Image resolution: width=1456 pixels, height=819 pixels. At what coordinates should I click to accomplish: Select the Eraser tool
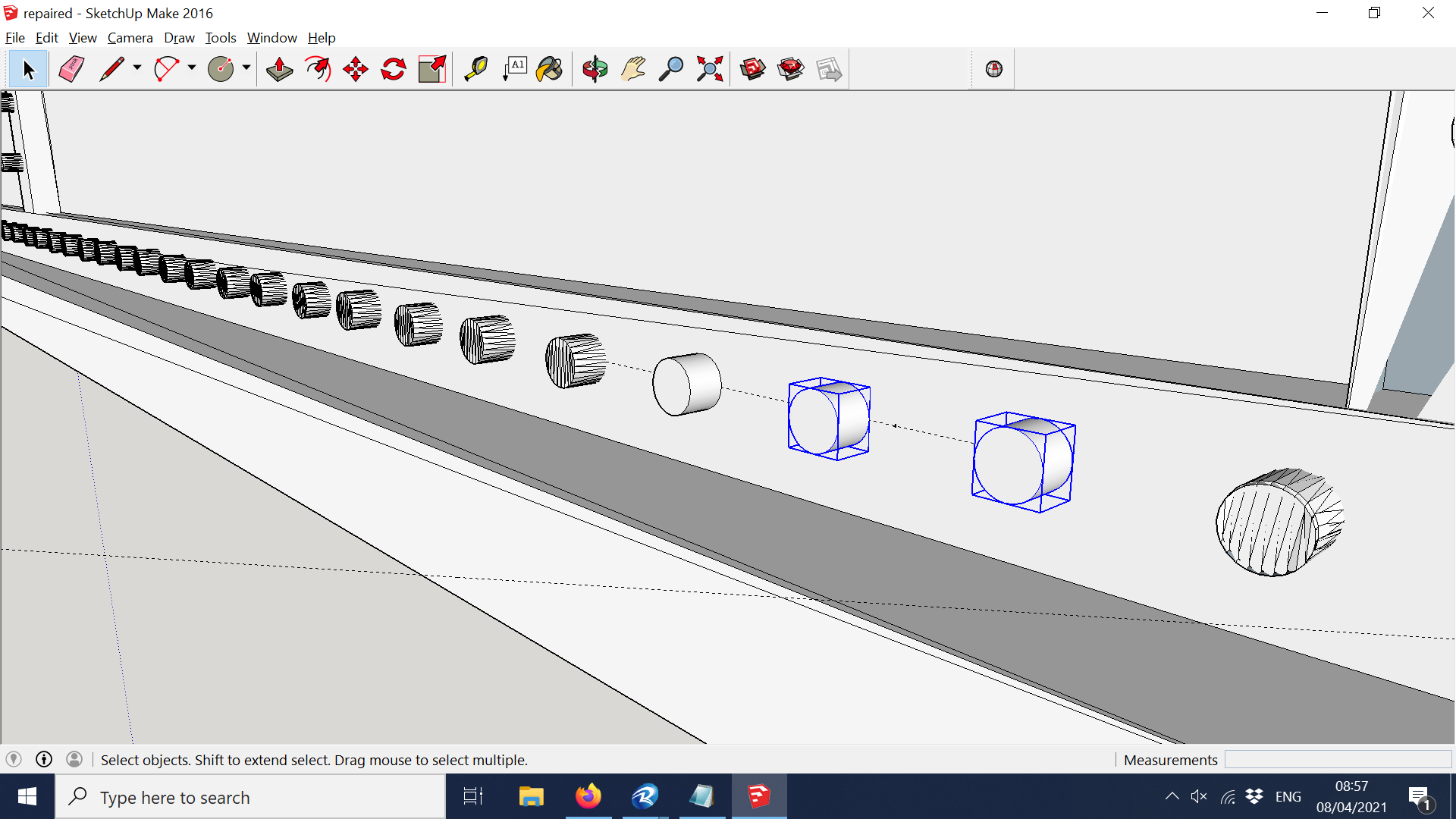71,68
